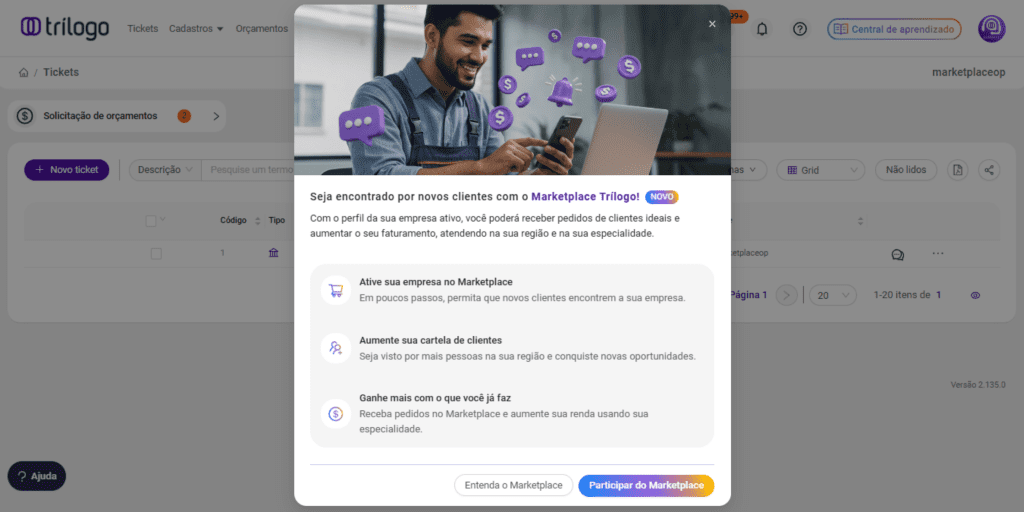Open the ticket comments chat icon
The height and width of the screenshot is (512, 1024).
coord(897,254)
